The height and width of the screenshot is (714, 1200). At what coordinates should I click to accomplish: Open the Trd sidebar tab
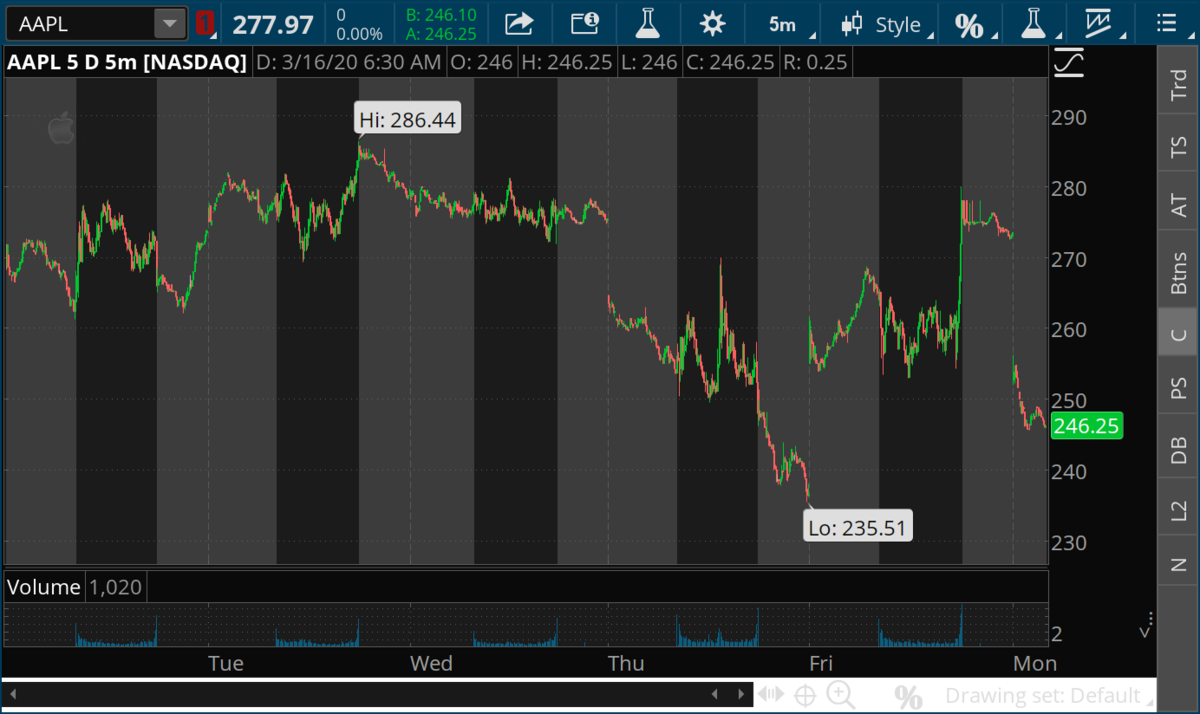click(x=1178, y=85)
